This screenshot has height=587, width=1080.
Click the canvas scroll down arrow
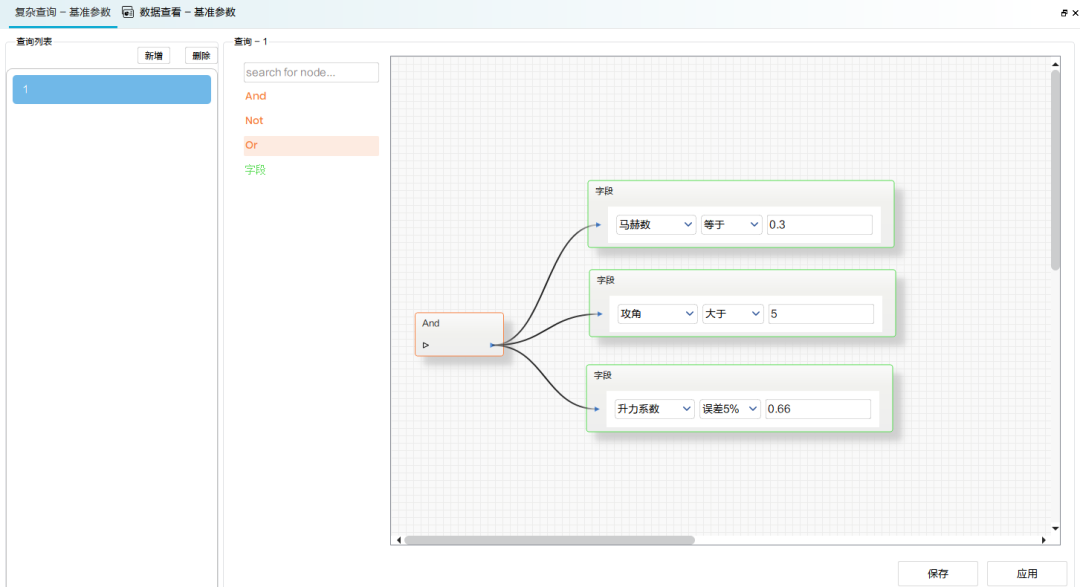click(x=1055, y=528)
